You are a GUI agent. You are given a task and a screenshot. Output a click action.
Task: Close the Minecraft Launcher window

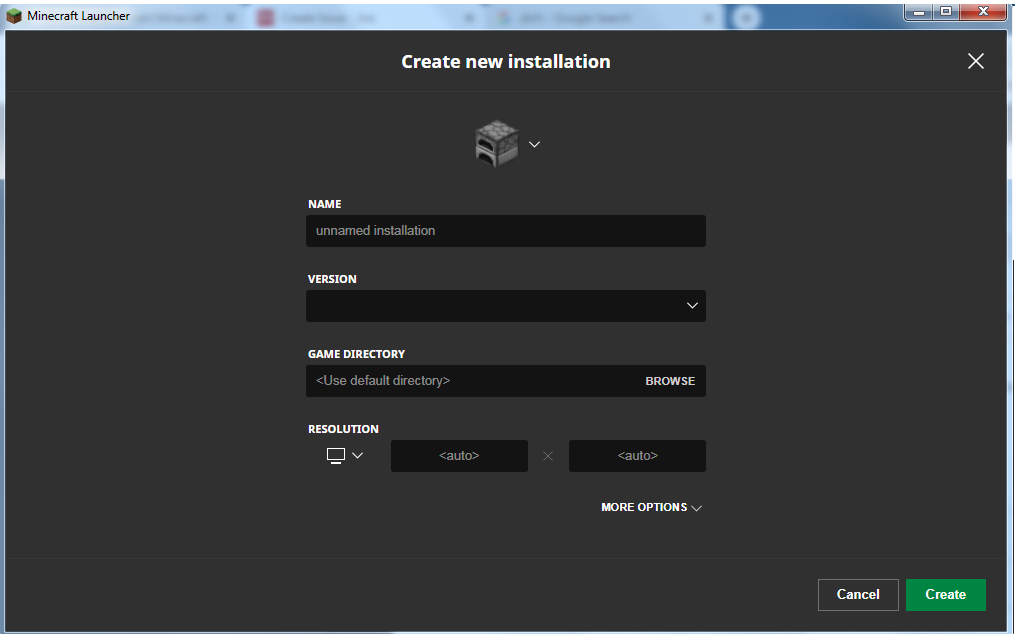pos(983,11)
